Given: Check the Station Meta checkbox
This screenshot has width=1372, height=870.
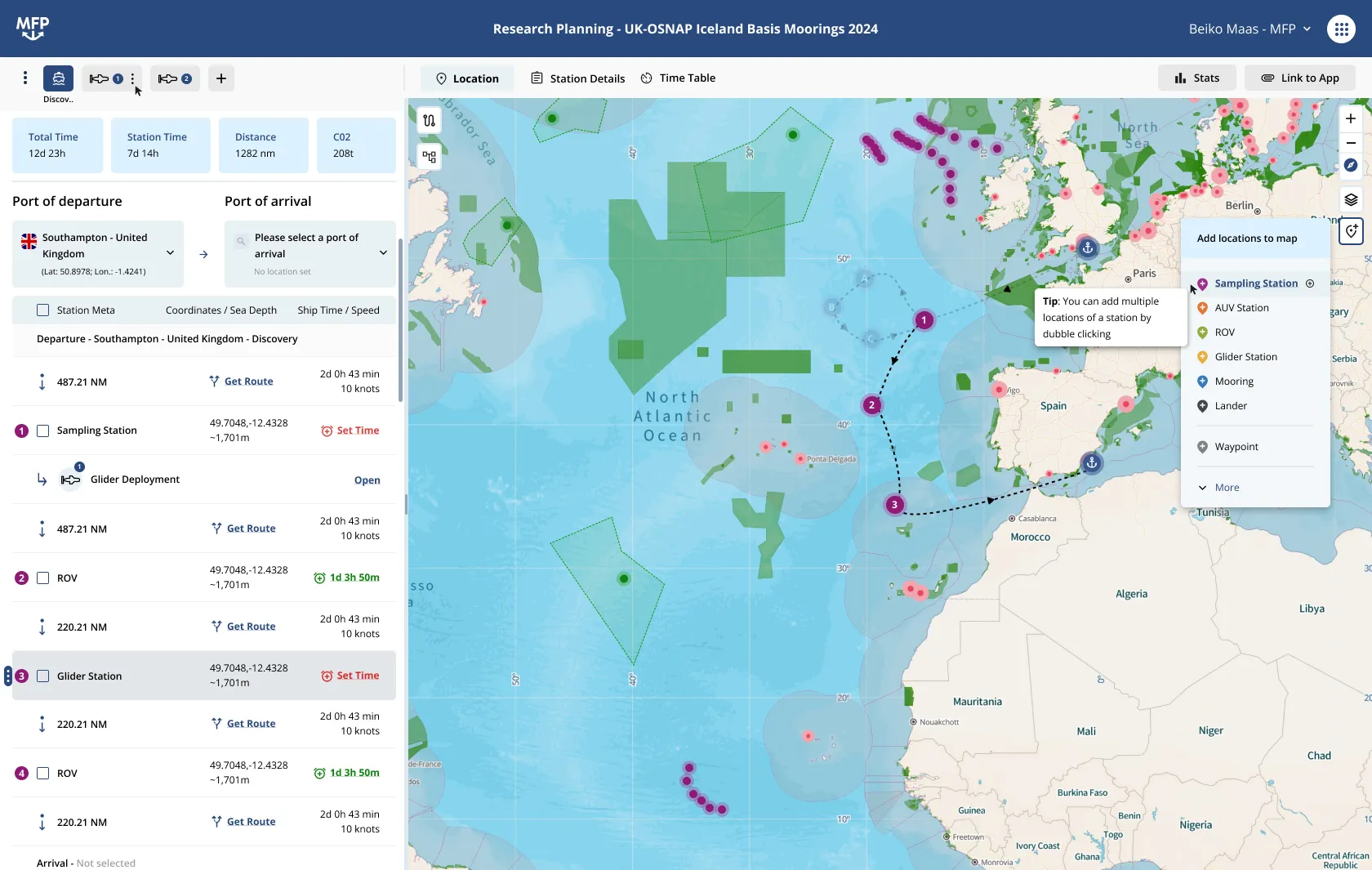Looking at the screenshot, I should click(x=43, y=310).
